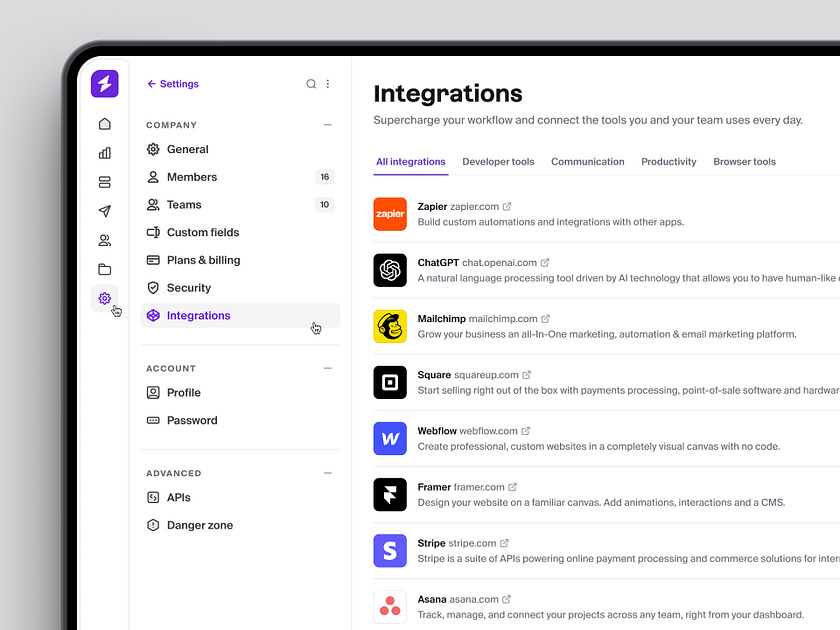The width and height of the screenshot is (840, 630).
Task: Click the paper plane send icon
Action: click(x=104, y=211)
